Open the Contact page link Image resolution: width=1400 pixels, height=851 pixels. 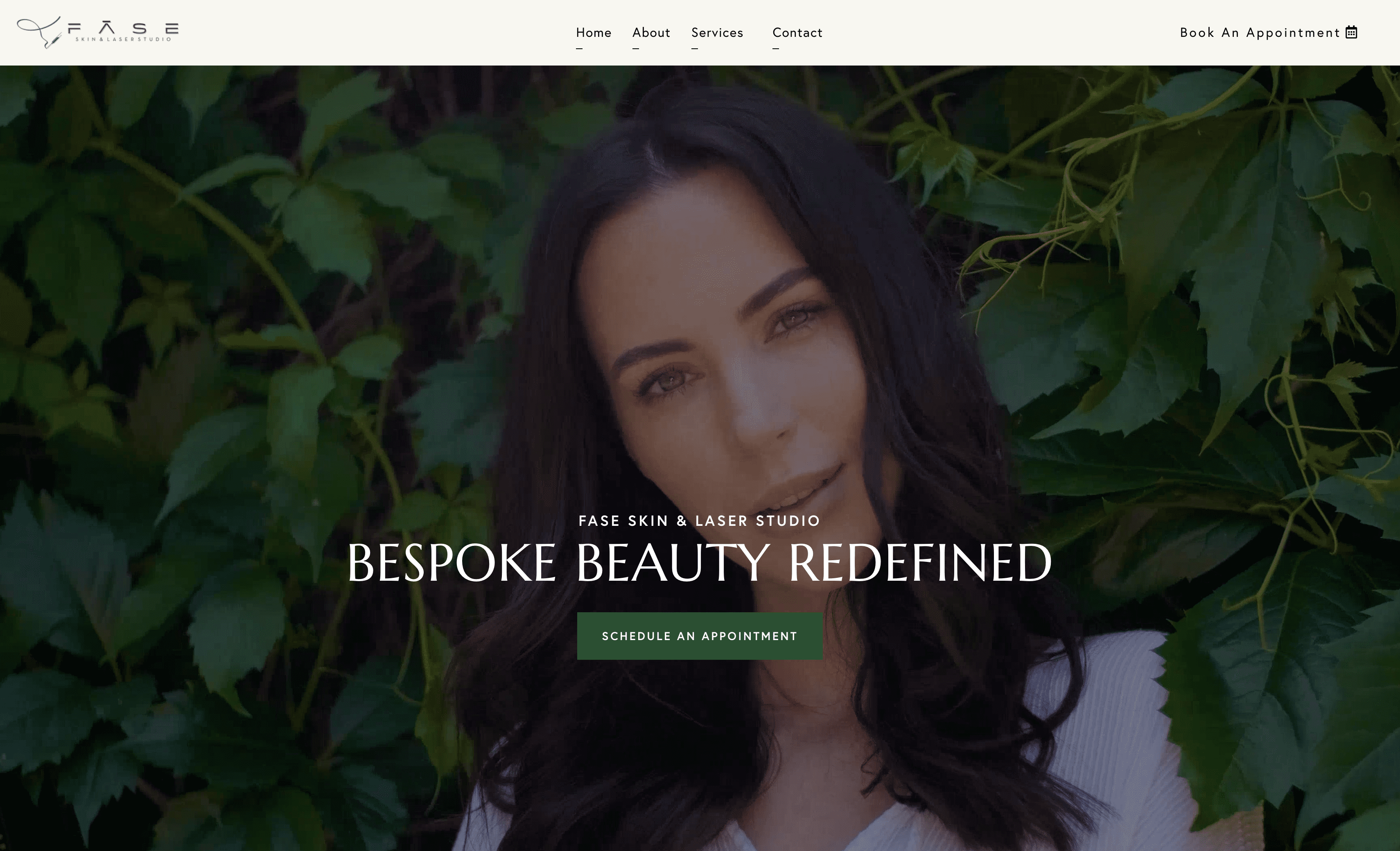coord(797,32)
